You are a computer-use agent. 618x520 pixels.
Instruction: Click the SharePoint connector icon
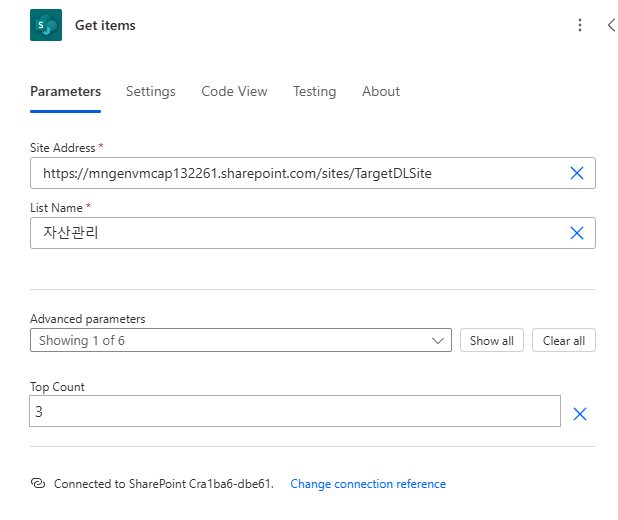(x=46, y=25)
